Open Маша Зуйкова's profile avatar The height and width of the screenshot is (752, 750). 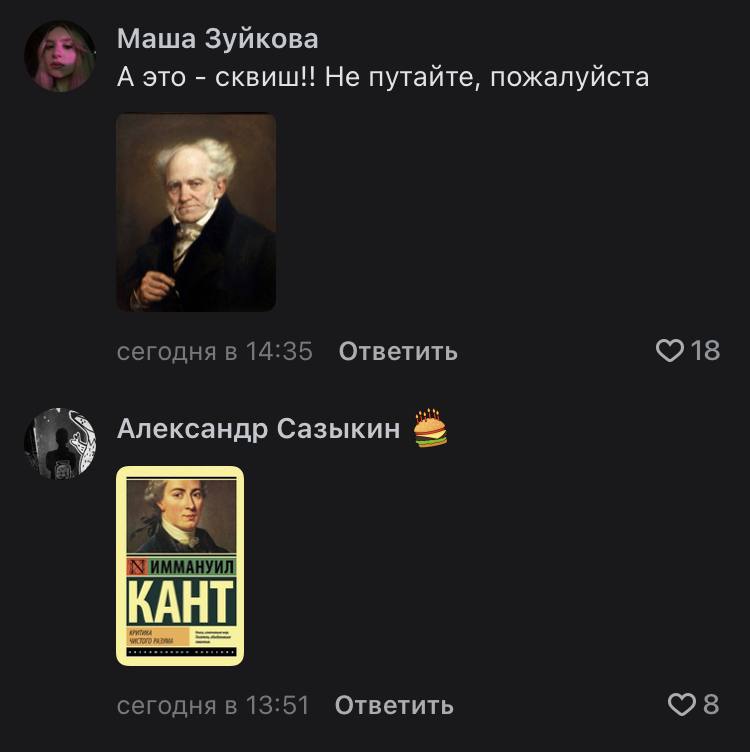point(60,56)
